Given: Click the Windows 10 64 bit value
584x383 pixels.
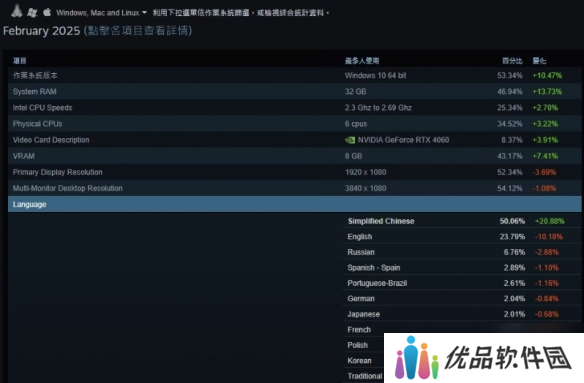Looking at the screenshot, I should (x=375, y=75).
